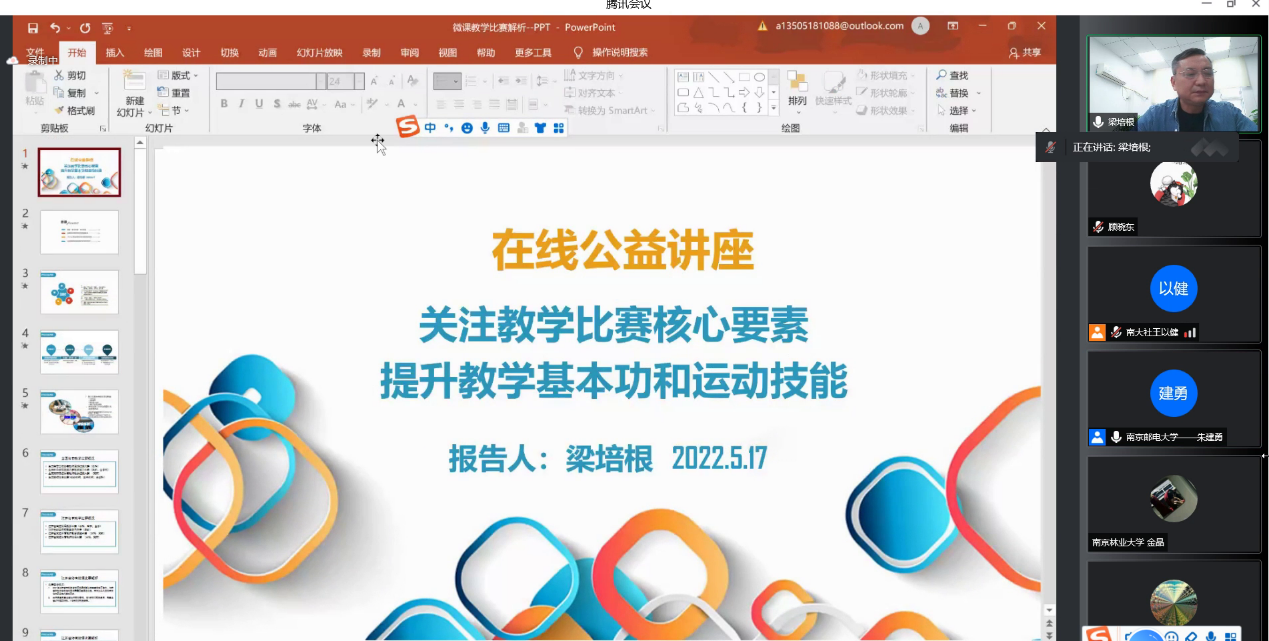Click the New Slide (新建幻灯片) icon
1269x641 pixels.
[x=134, y=82]
